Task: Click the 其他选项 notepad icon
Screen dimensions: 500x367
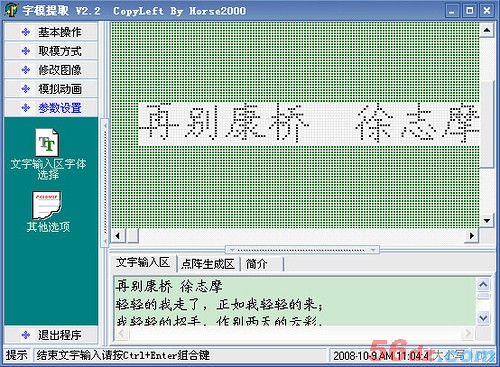Action: pos(46,205)
